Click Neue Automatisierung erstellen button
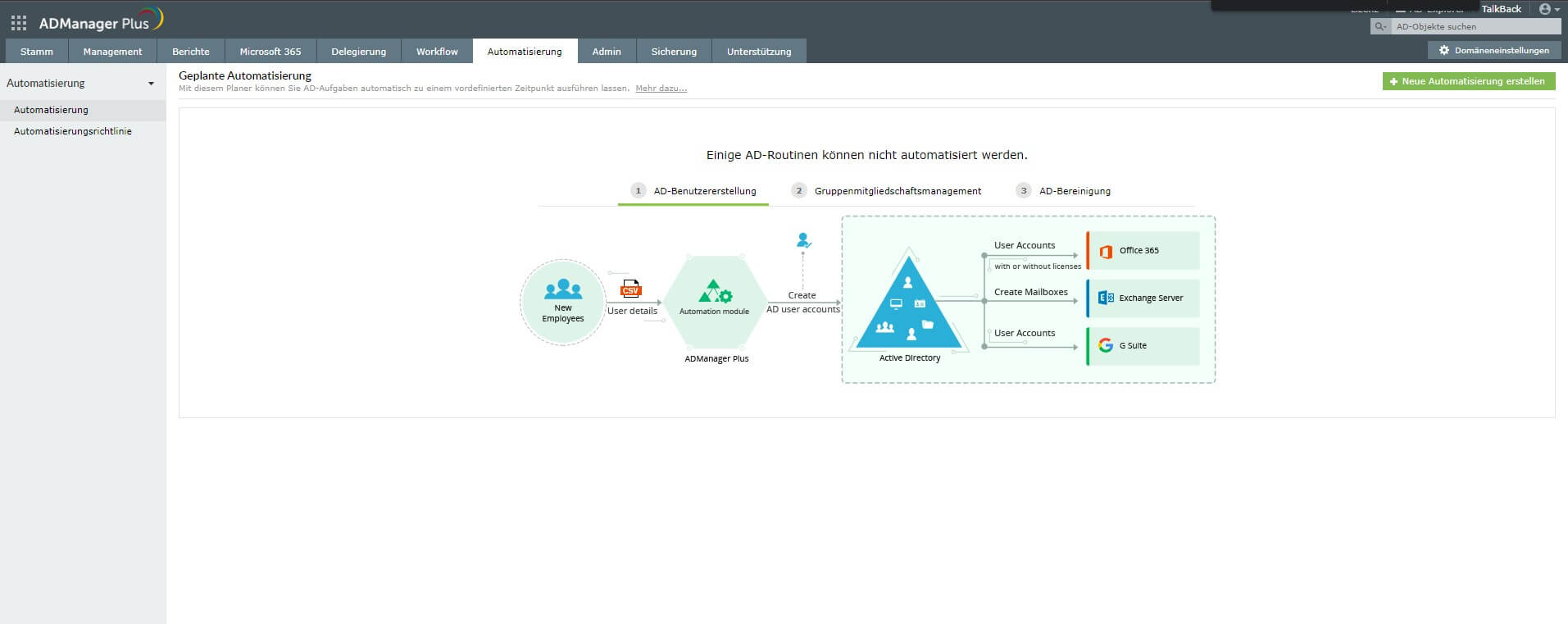Image resolution: width=1568 pixels, height=624 pixels. [1468, 81]
